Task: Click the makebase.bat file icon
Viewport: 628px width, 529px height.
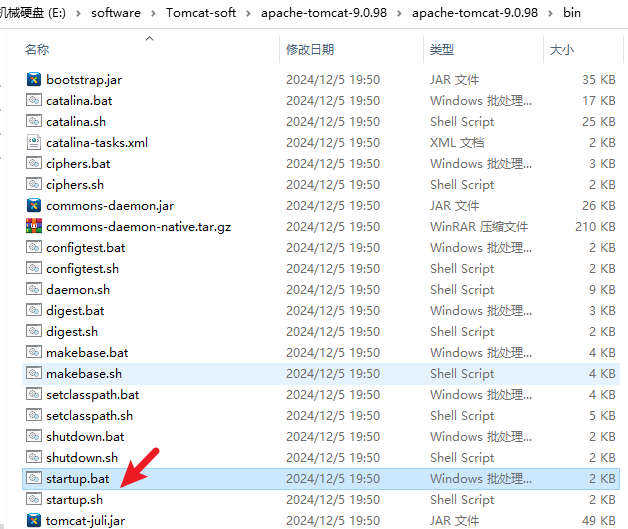Action: 34,352
